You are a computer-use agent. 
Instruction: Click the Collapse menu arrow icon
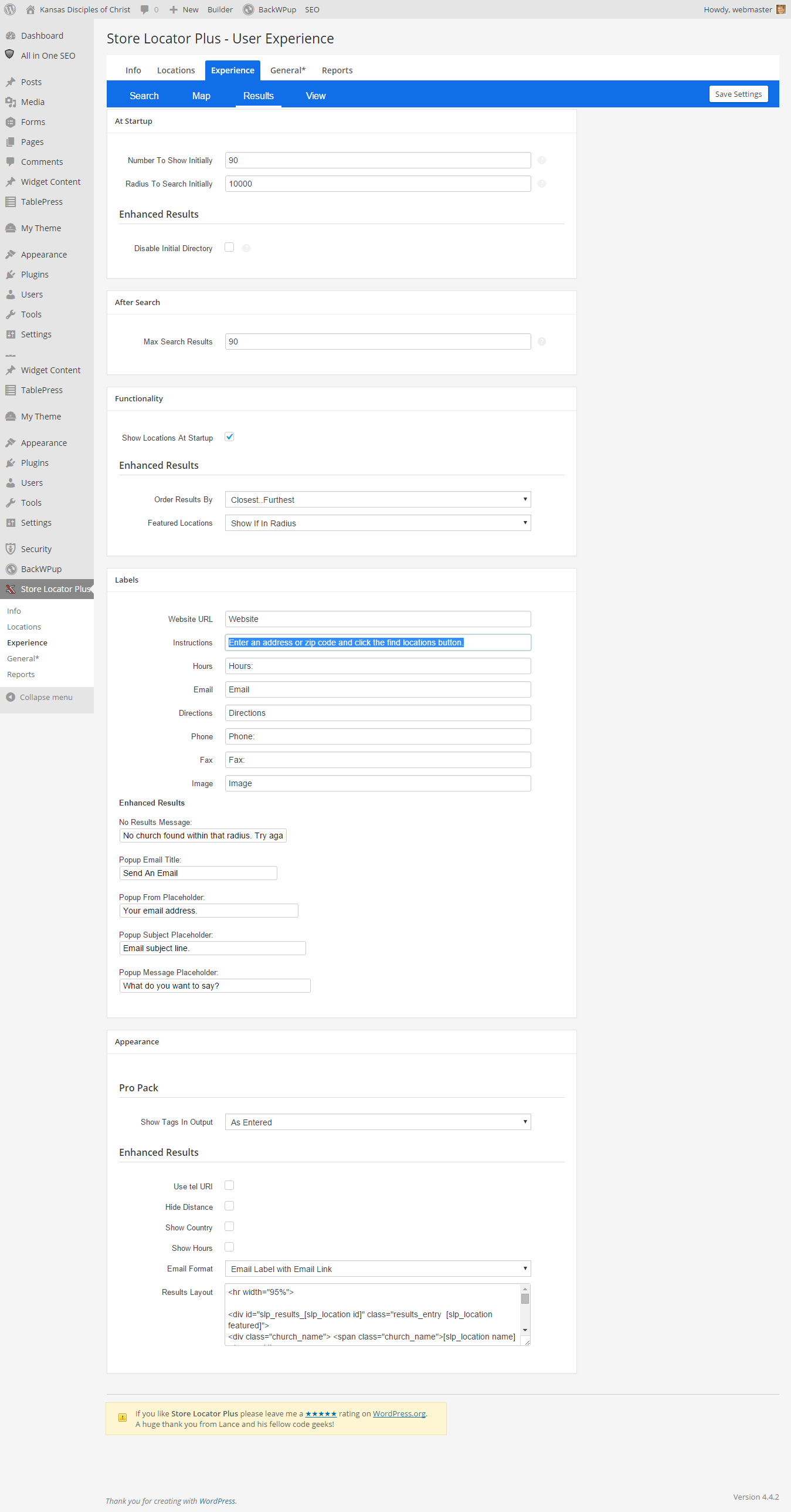tap(11, 696)
